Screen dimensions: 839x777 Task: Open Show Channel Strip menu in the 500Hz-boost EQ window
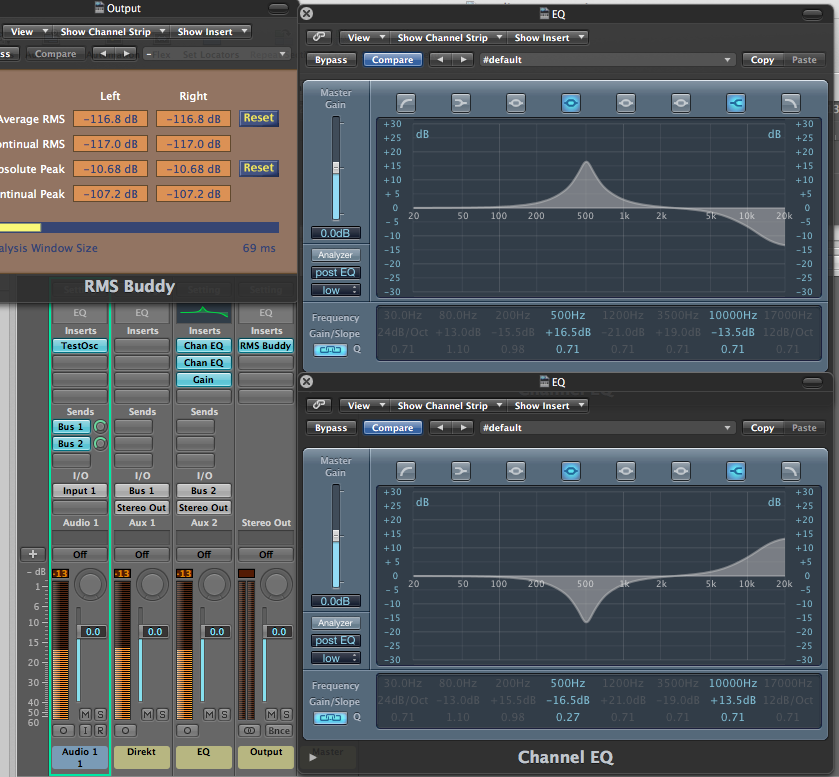tap(448, 38)
